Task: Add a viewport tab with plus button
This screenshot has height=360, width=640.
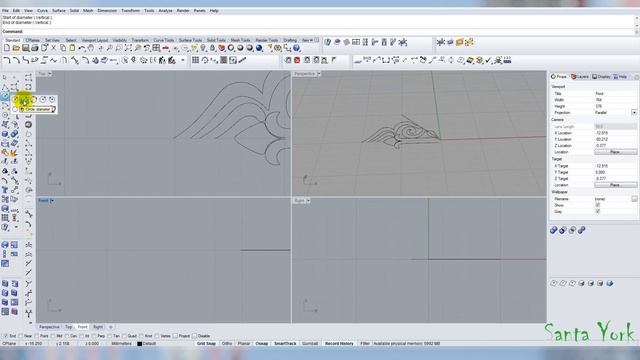Action: click(110, 327)
